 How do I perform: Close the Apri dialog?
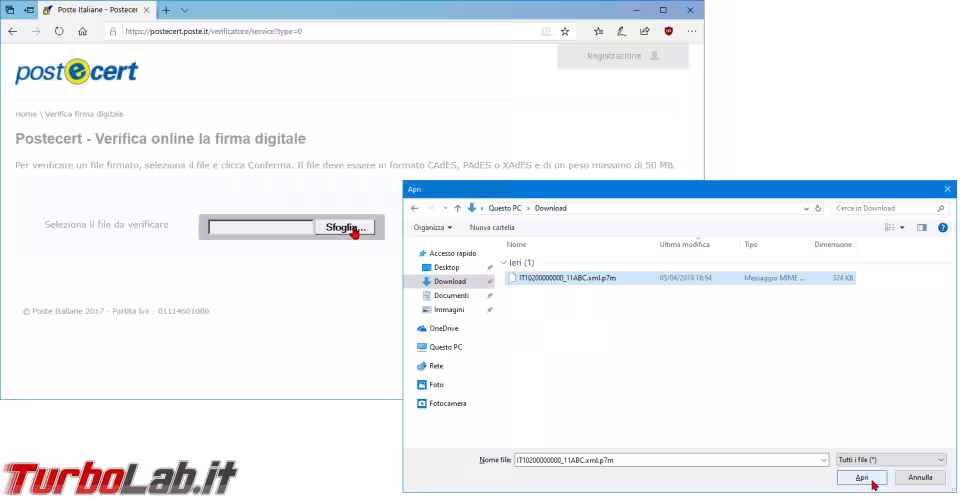(x=947, y=189)
